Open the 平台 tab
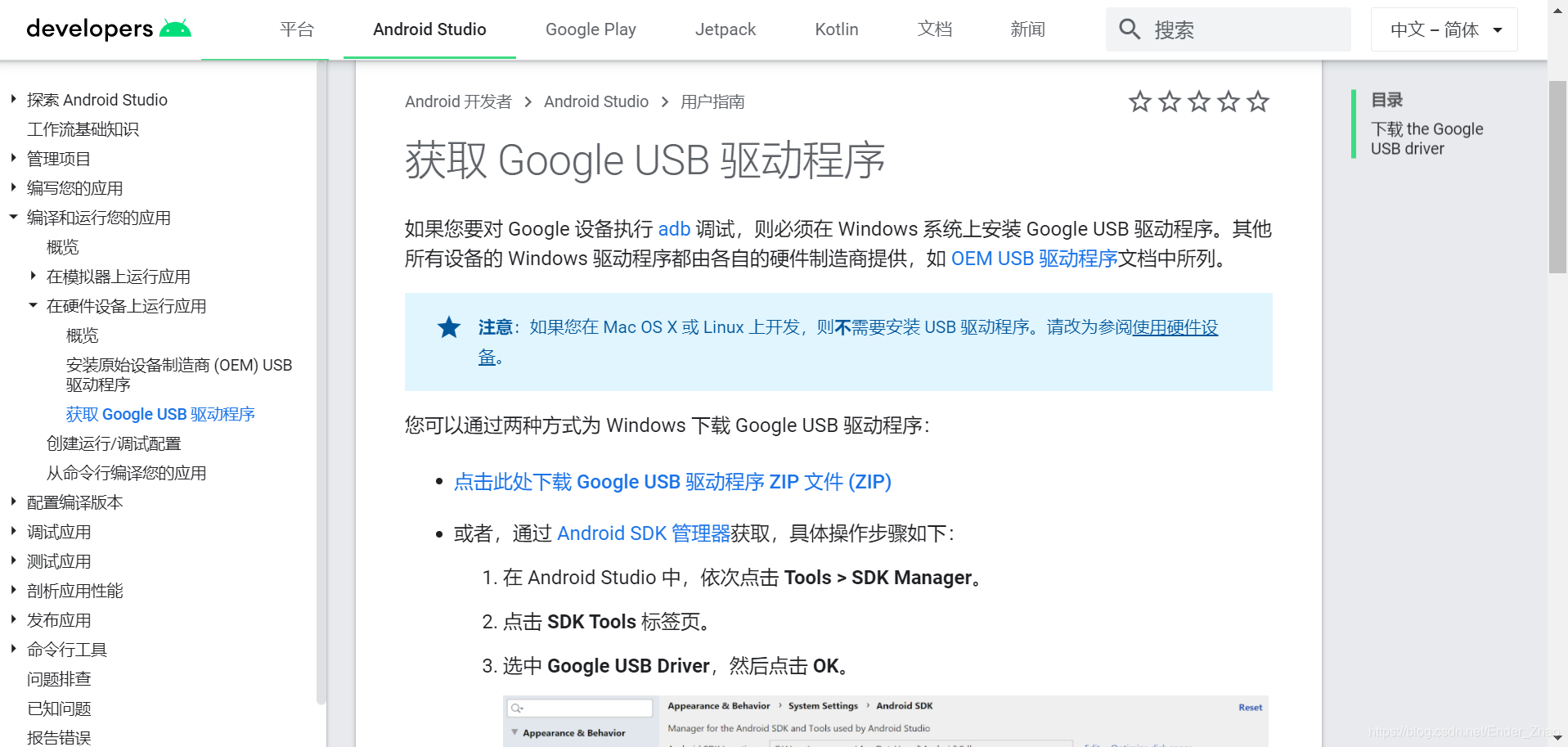This screenshot has height=747, width=1568. point(297,29)
